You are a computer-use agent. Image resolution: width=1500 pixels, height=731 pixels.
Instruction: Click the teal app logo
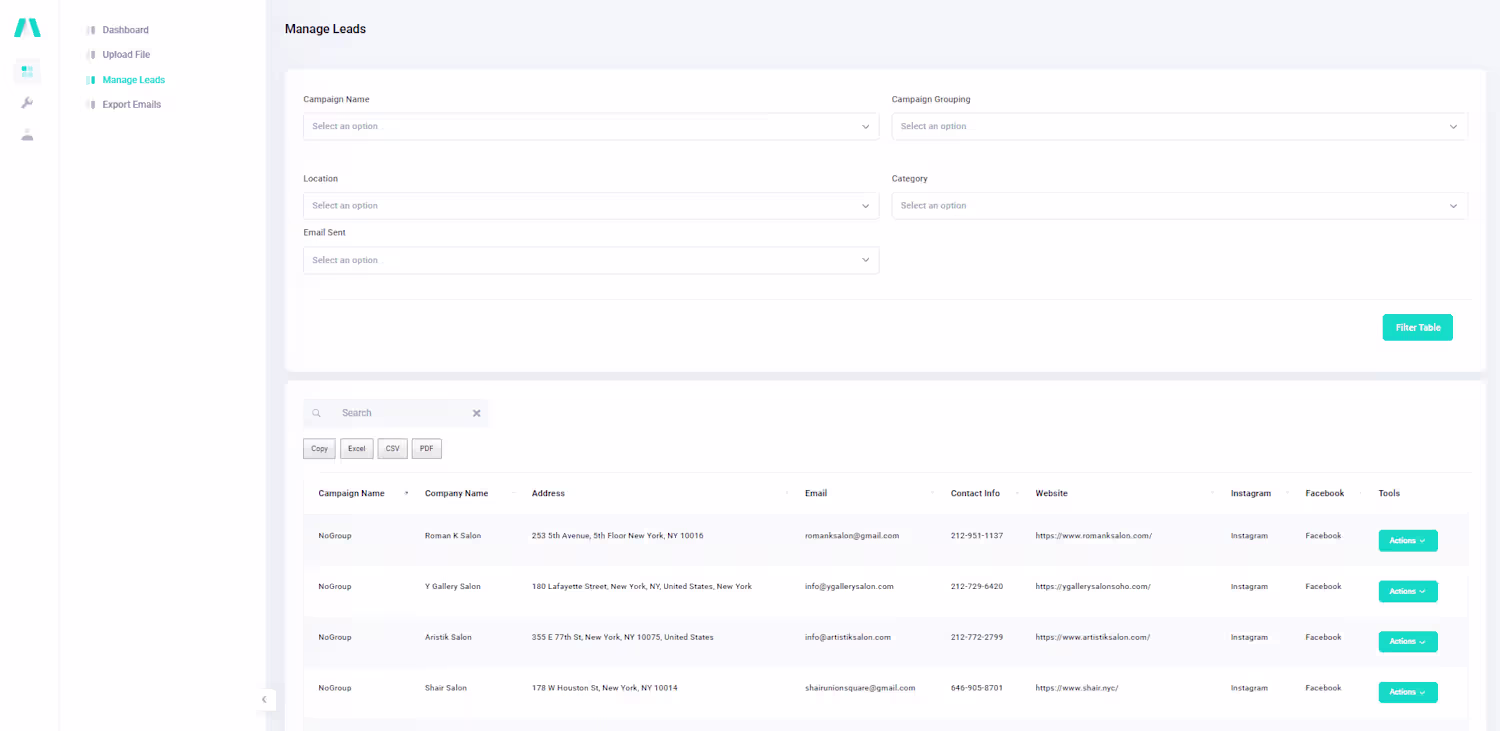point(27,28)
